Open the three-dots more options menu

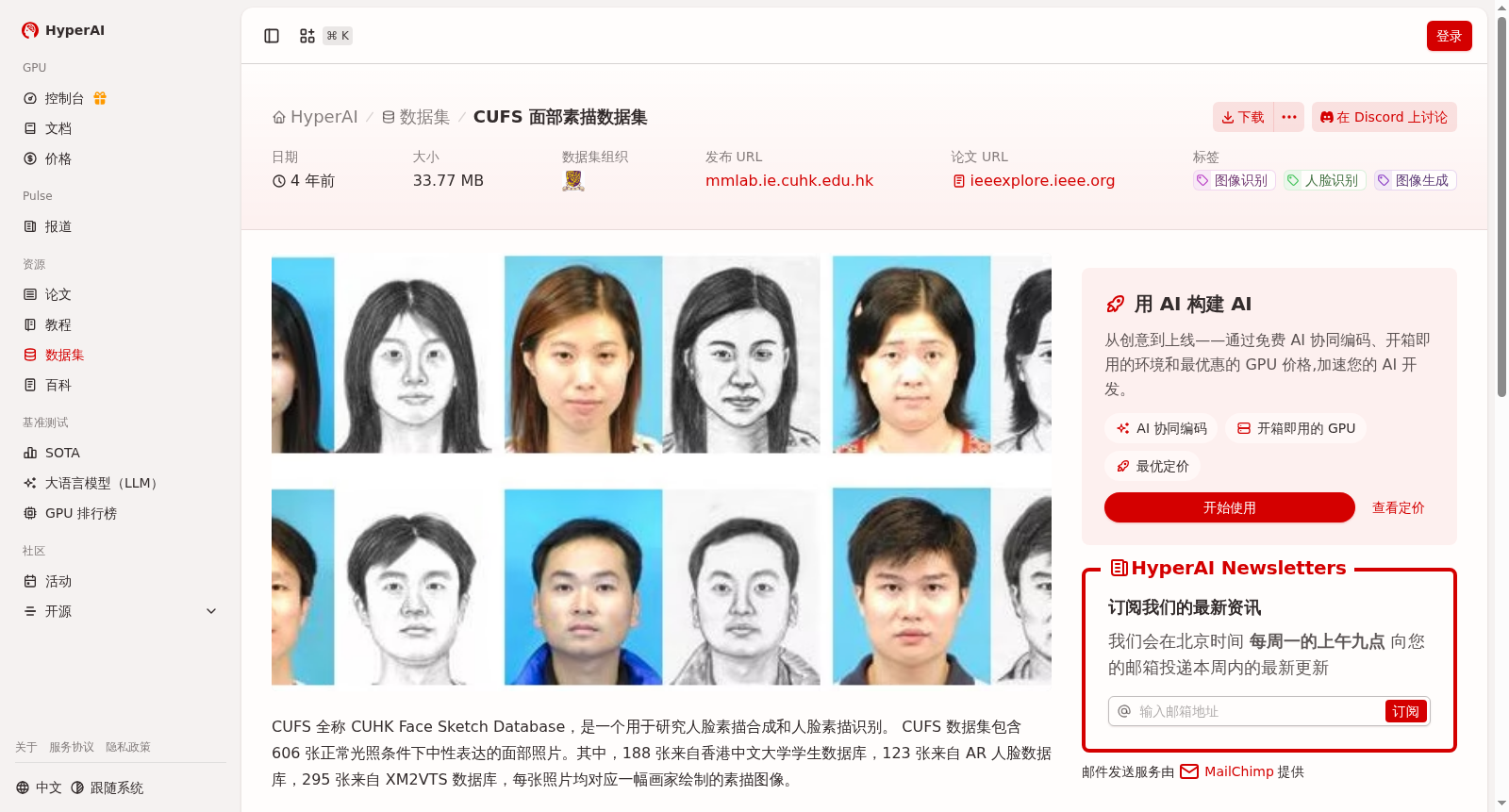coord(1289,117)
